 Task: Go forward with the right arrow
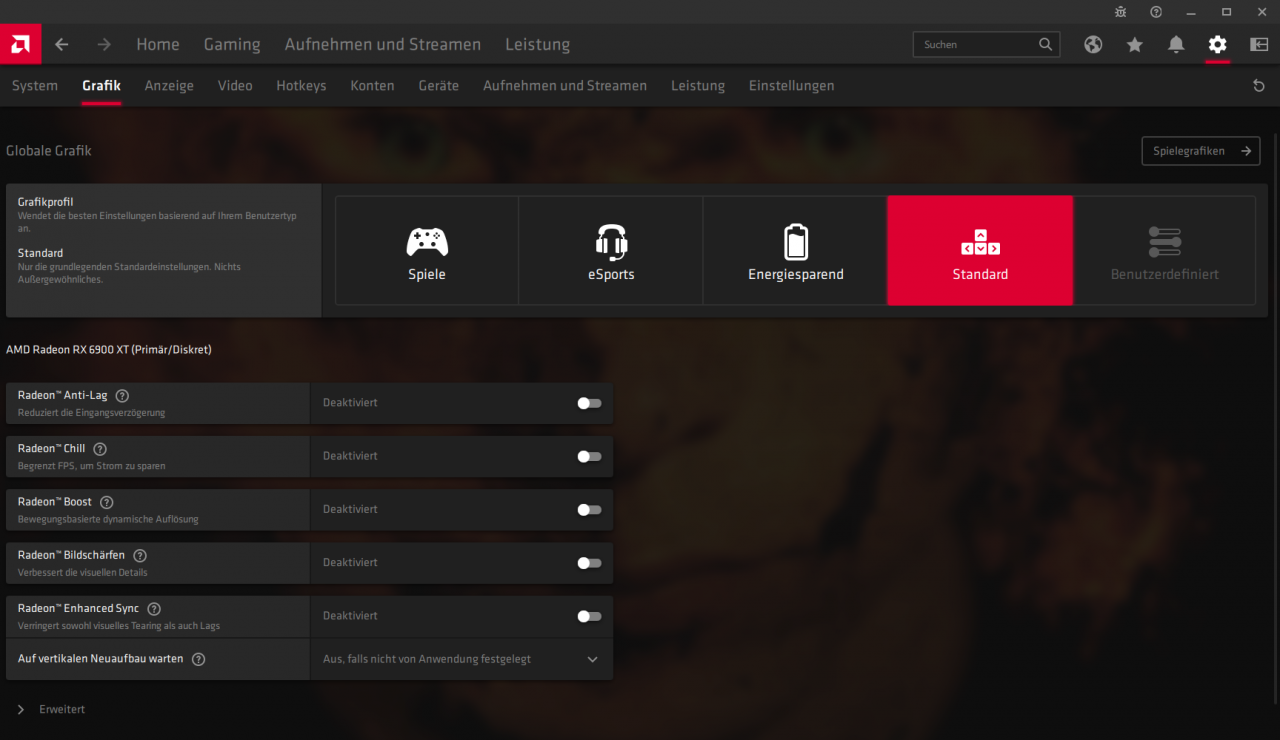coord(104,44)
